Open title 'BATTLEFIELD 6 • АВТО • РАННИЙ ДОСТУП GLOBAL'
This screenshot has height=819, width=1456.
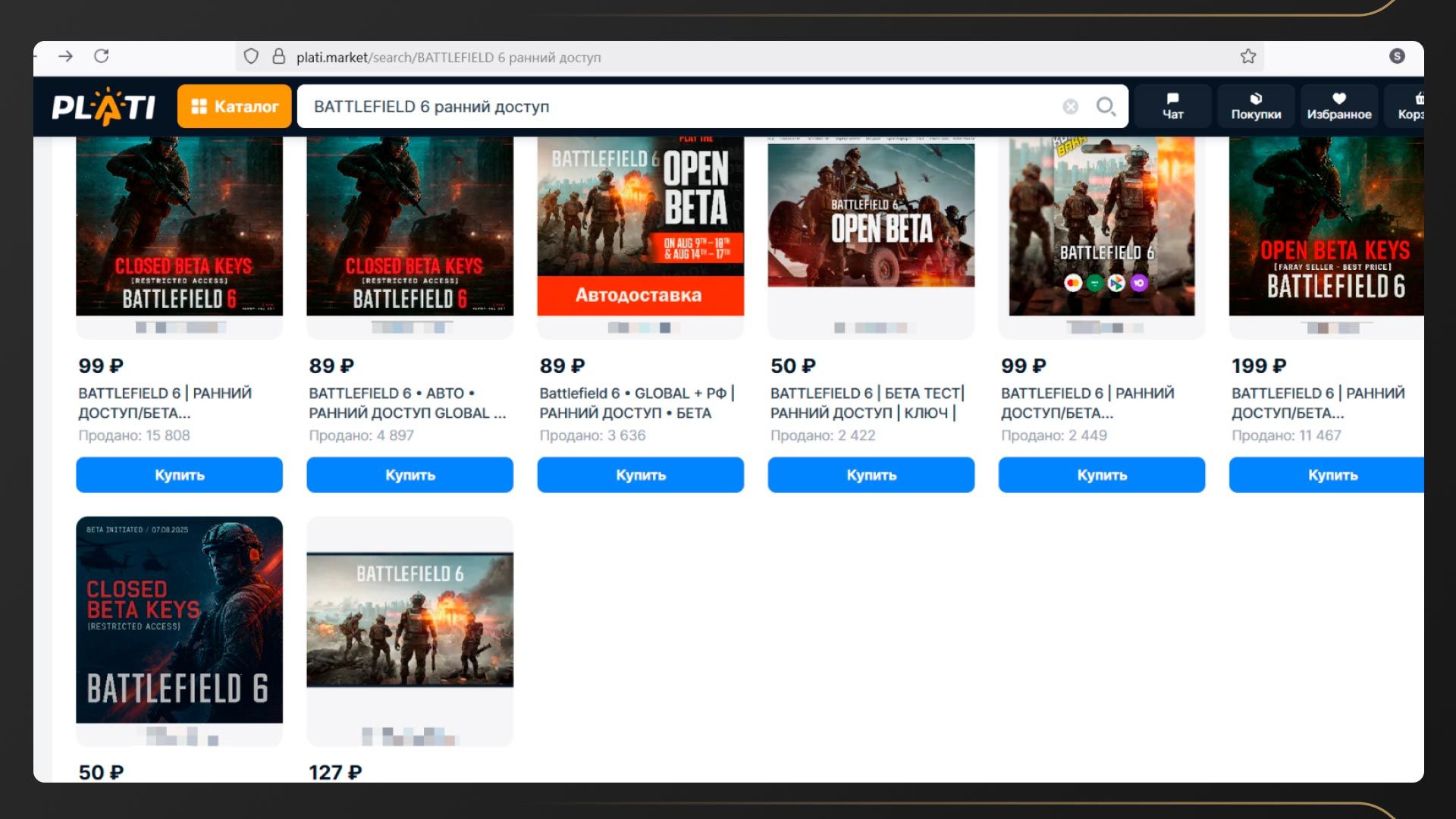pyautogui.click(x=407, y=403)
